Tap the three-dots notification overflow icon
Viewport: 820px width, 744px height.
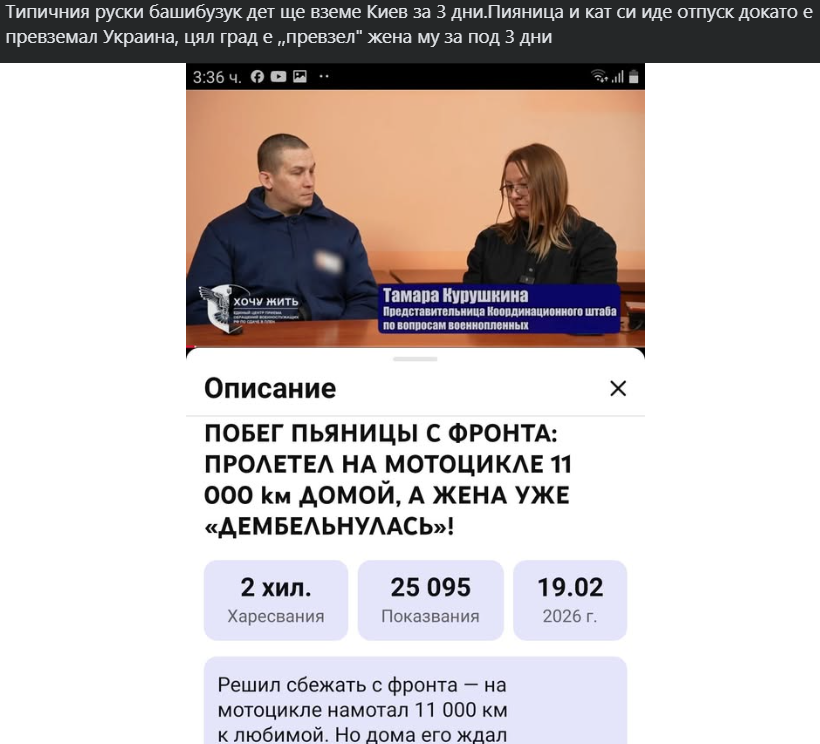point(324,76)
